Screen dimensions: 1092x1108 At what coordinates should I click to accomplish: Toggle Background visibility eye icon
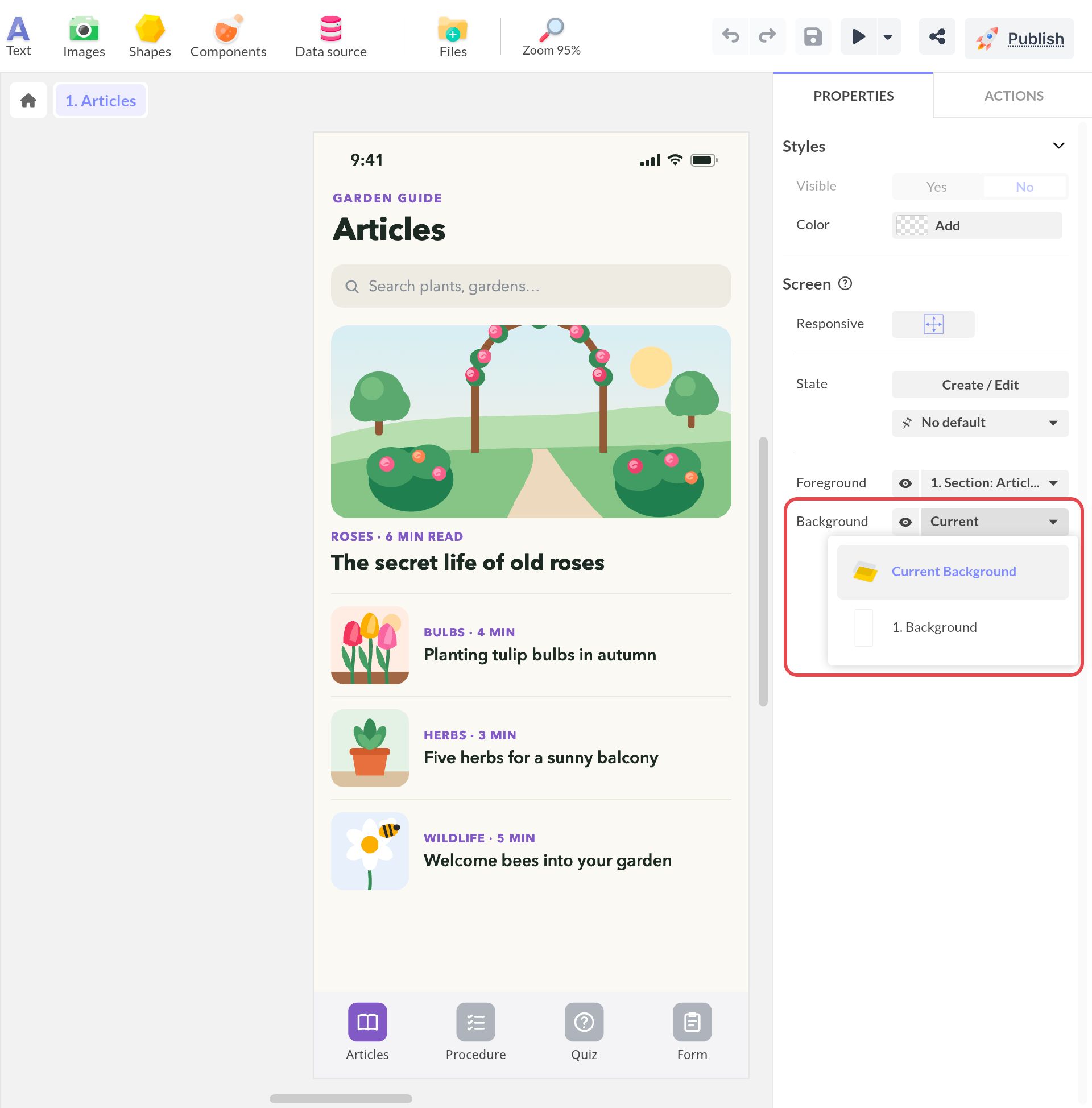tap(905, 522)
